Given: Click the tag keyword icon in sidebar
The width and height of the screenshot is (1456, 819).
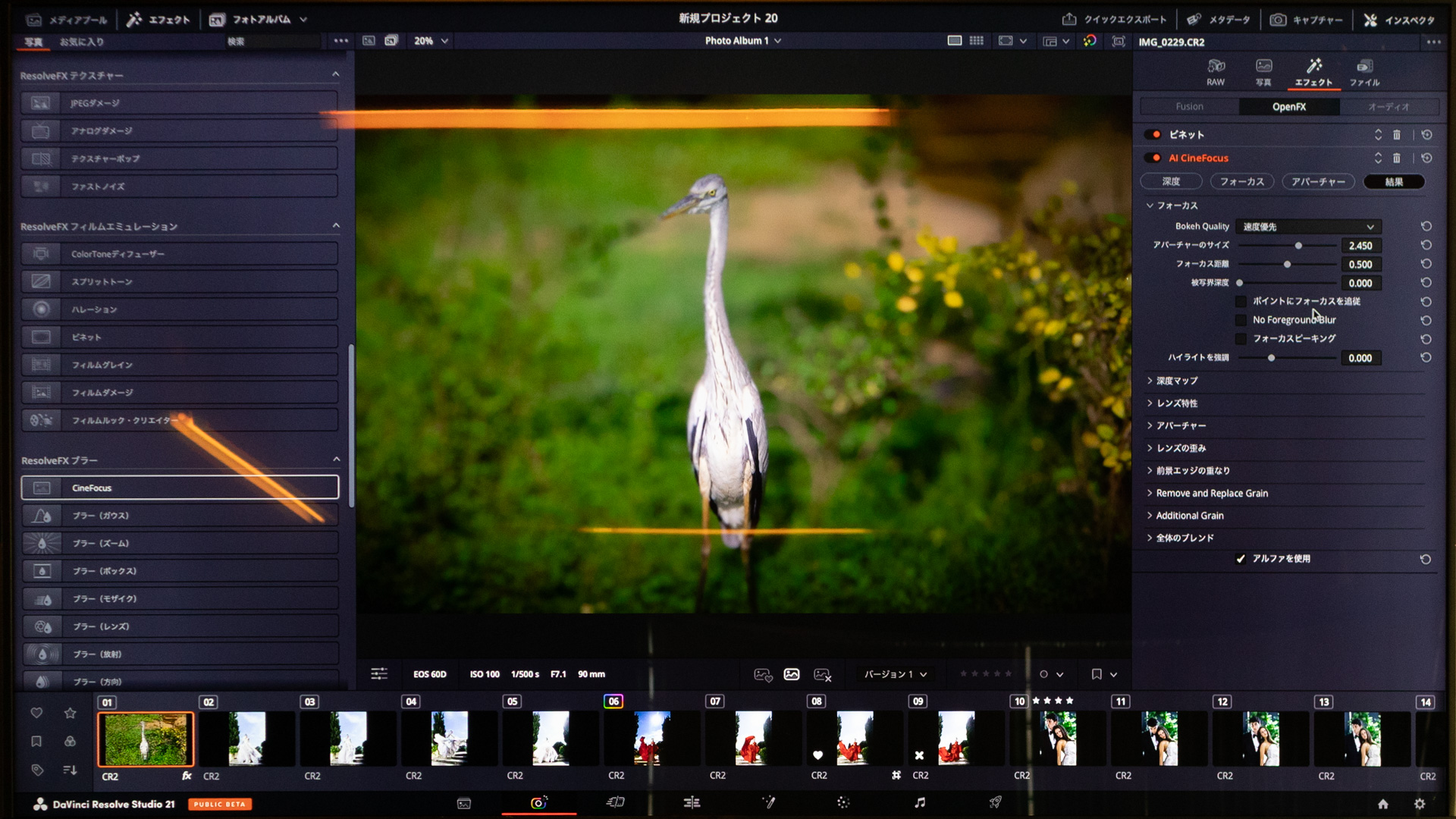Looking at the screenshot, I should tap(36, 770).
